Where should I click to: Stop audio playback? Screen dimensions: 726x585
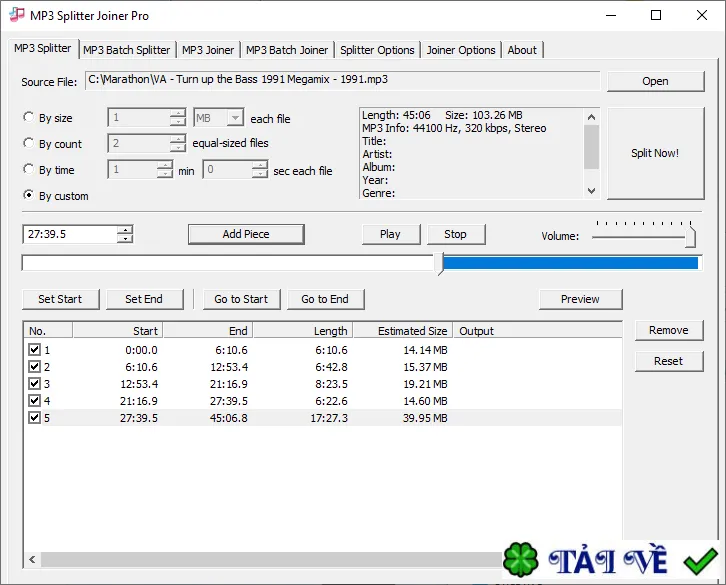click(x=455, y=234)
